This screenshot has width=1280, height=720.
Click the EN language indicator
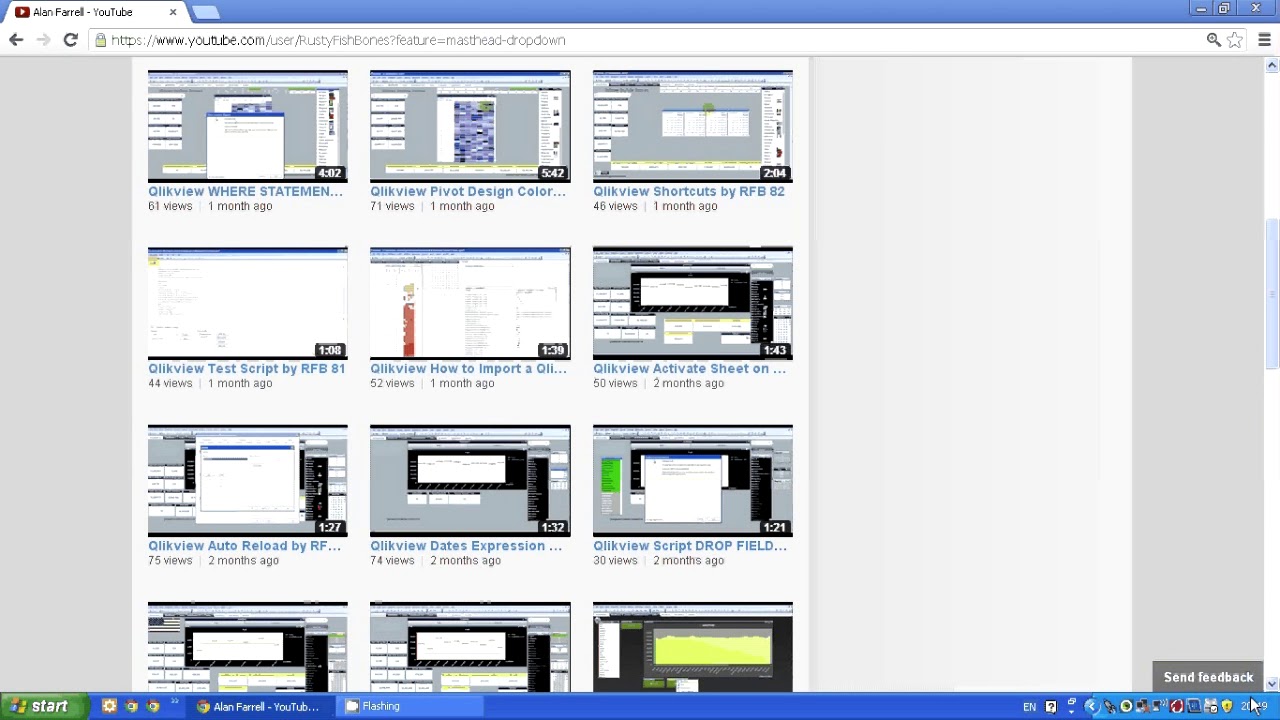point(1029,706)
